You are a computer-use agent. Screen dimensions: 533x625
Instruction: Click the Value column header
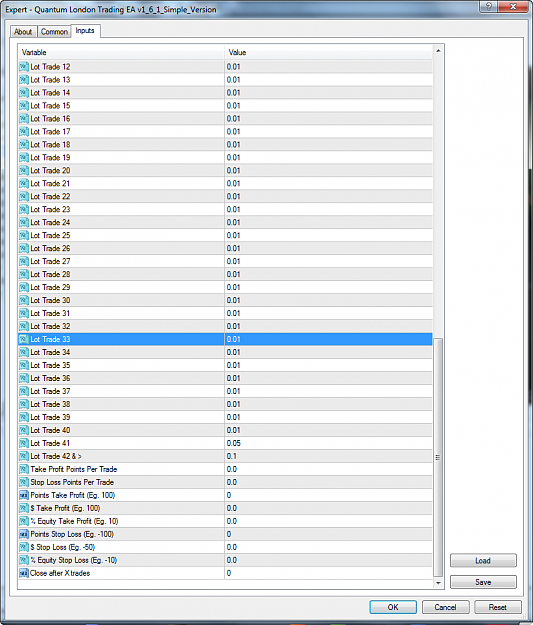pos(329,52)
